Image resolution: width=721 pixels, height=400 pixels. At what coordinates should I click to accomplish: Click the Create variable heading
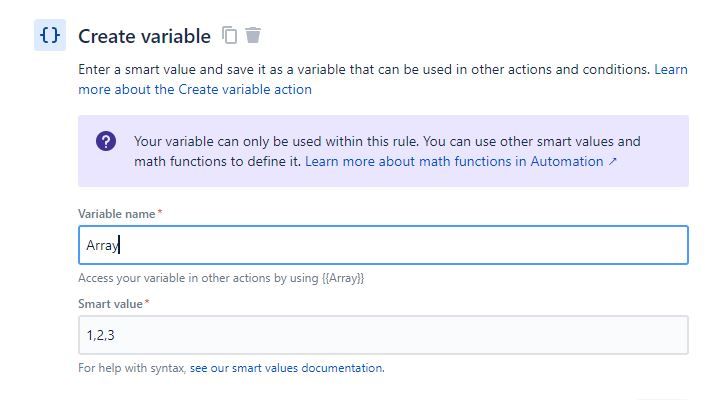pyautogui.click(x=144, y=36)
